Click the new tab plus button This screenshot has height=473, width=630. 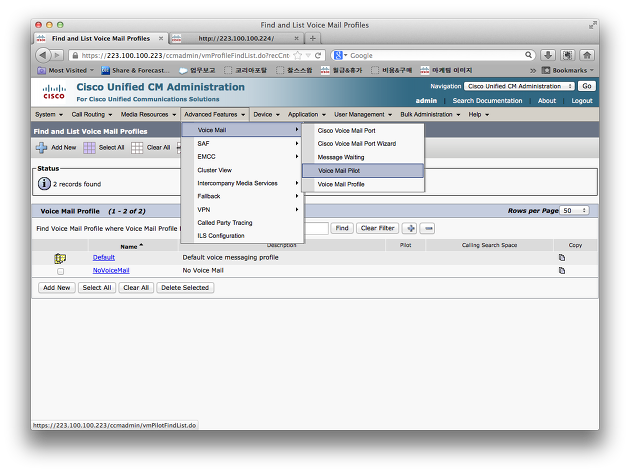click(313, 38)
